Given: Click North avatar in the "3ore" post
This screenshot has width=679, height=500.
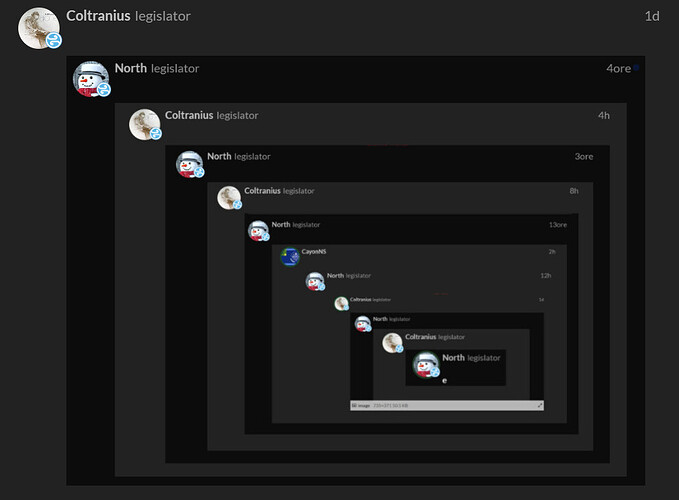Looking at the screenshot, I should [x=189, y=164].
